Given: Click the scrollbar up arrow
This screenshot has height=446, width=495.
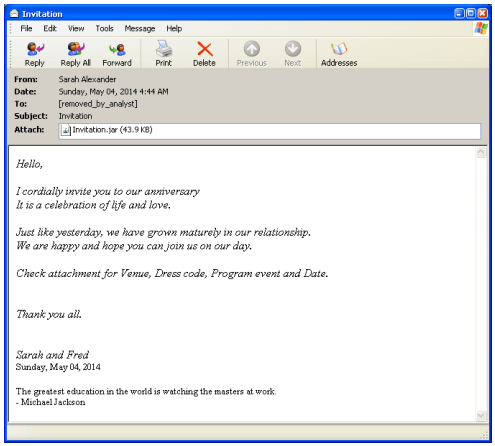Looking at the screenshot, I should pyautogui.click(x=481, y=153).
